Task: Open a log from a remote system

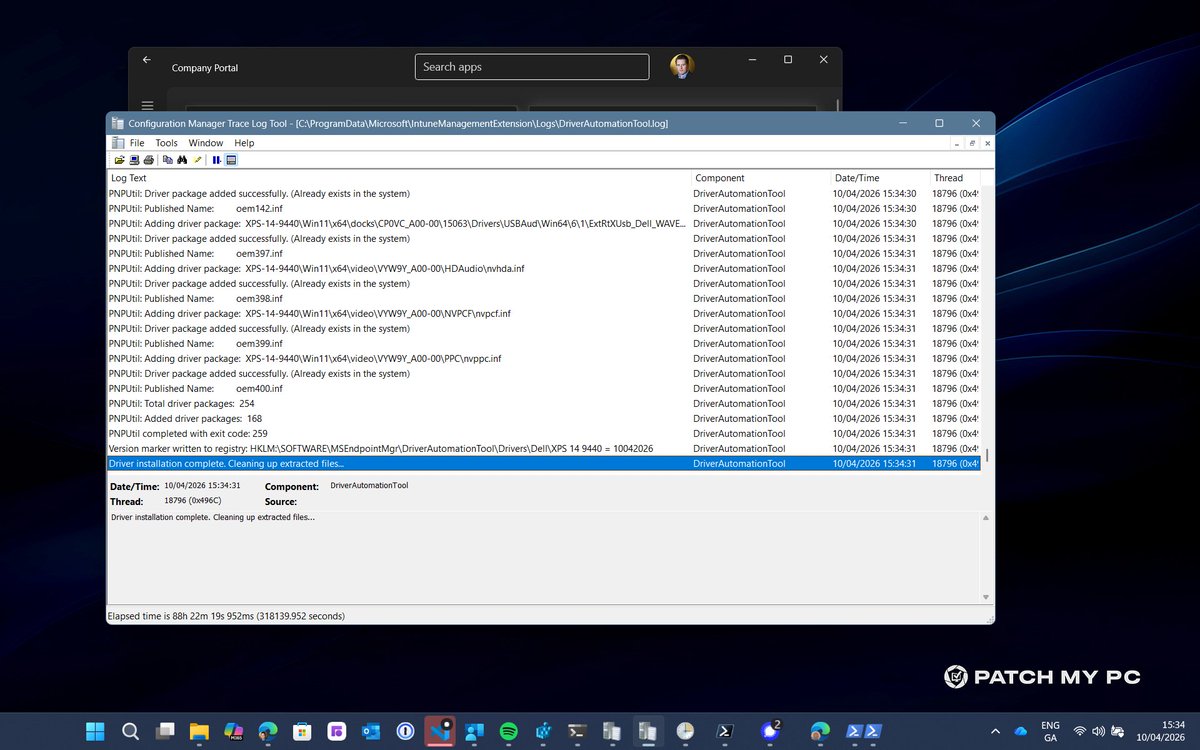Action: [x=132, y=159]
